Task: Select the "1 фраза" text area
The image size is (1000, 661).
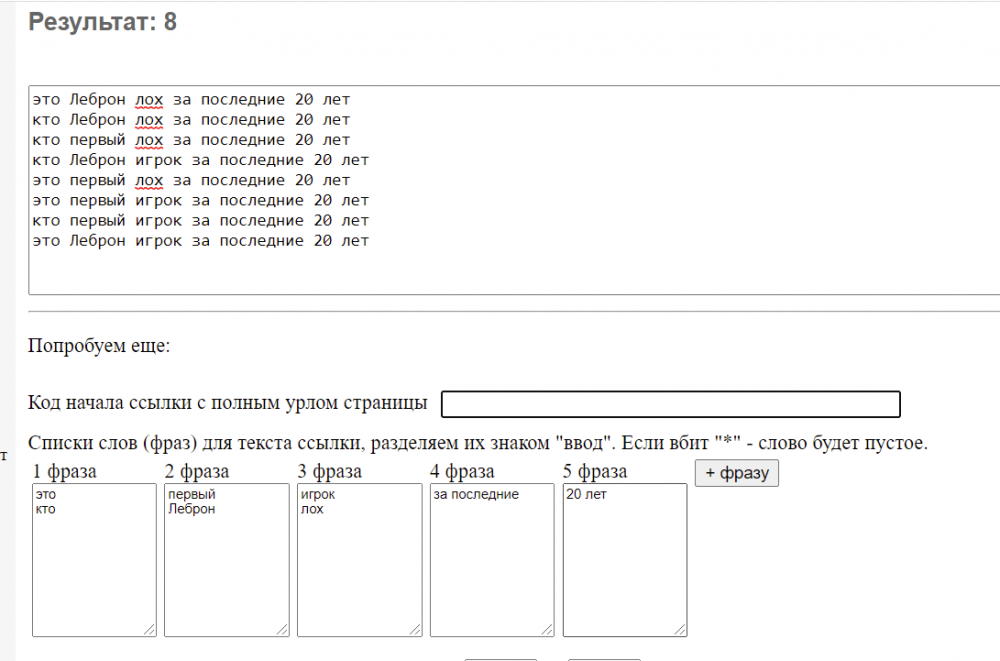Action: [x=94, y=560]
